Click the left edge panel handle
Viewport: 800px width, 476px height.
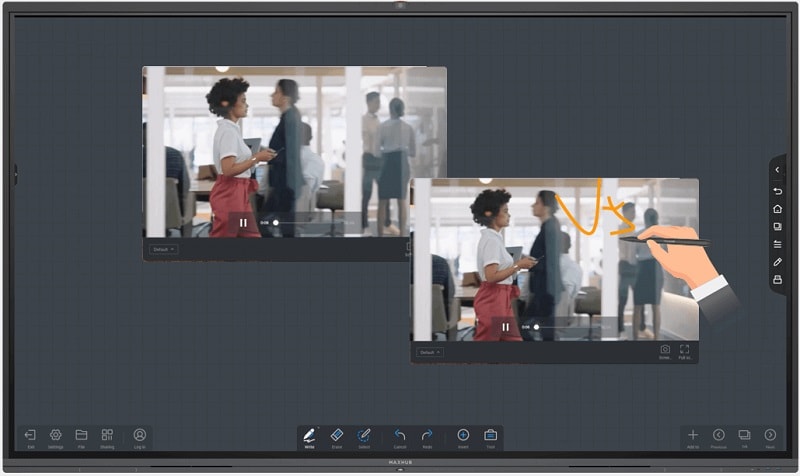click(x=15, y=174)
